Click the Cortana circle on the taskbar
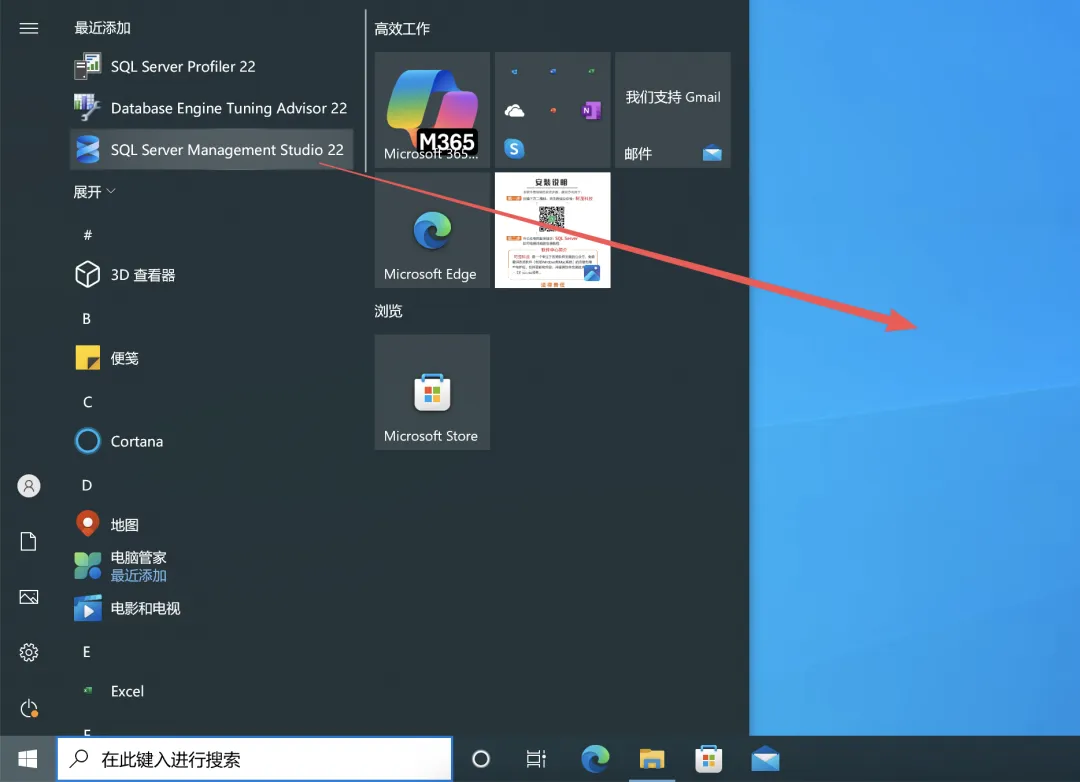The width and height of the screenshot is (1080, 782). tap(481, 759)
